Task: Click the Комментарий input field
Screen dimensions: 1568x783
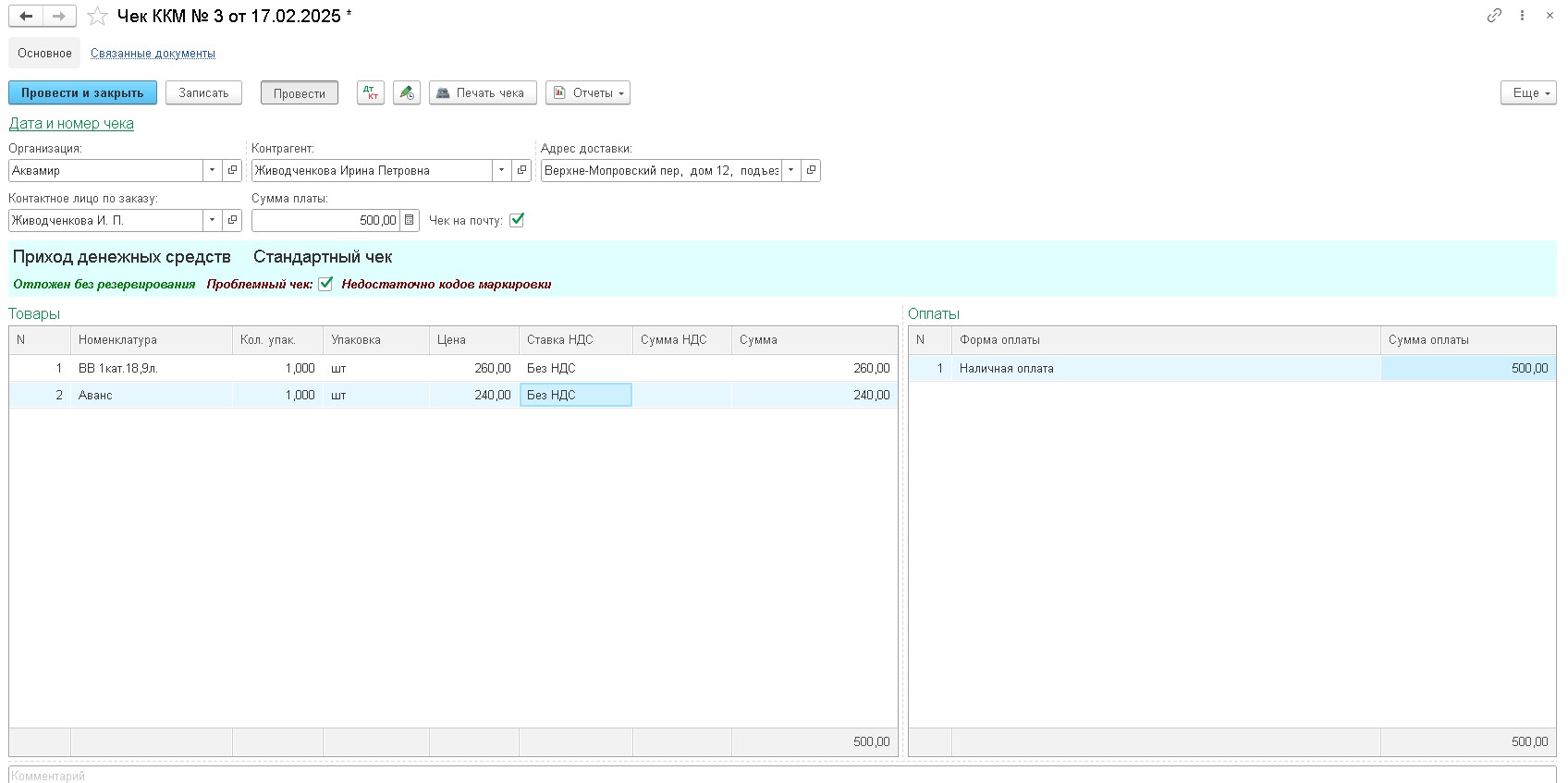Action: pos(782,775)
